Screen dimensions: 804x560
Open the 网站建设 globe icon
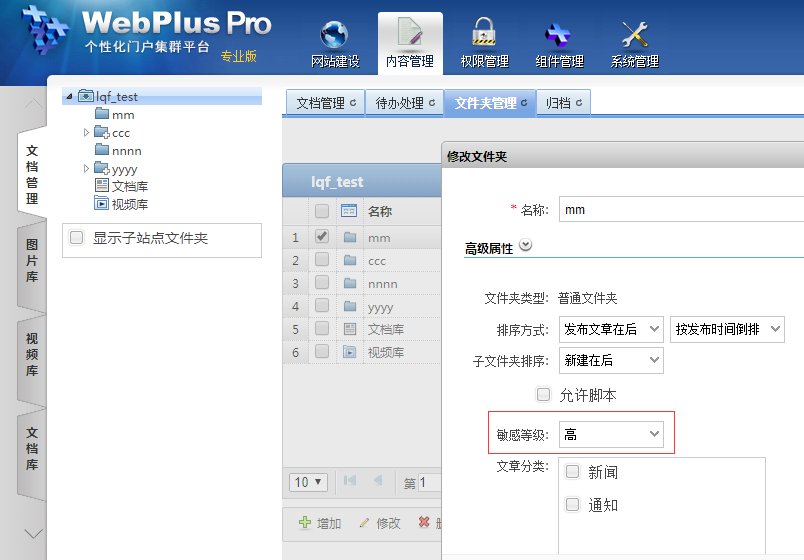(334, 35)
